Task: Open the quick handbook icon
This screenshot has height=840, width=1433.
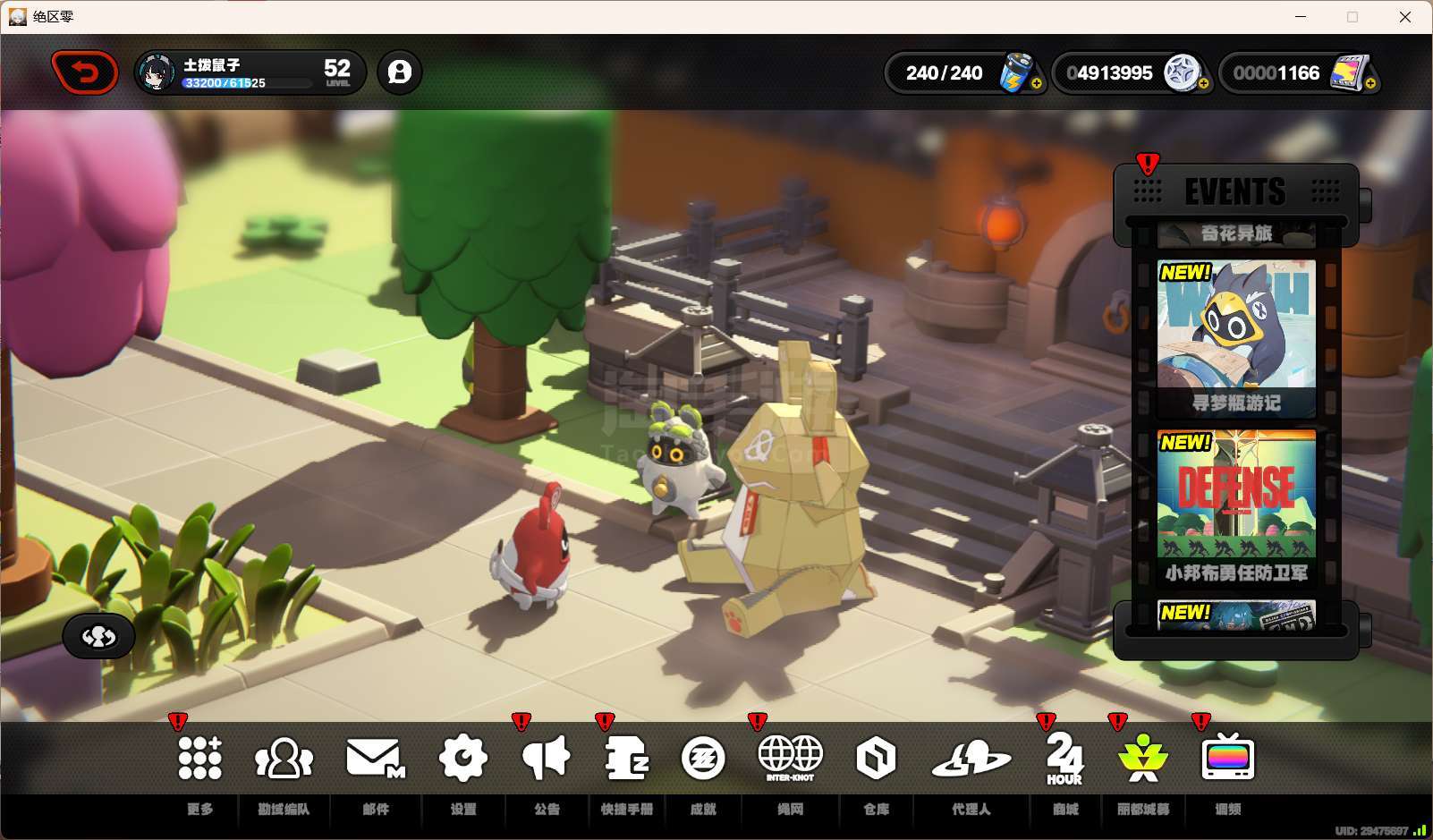Action: [x=626, y=759]
